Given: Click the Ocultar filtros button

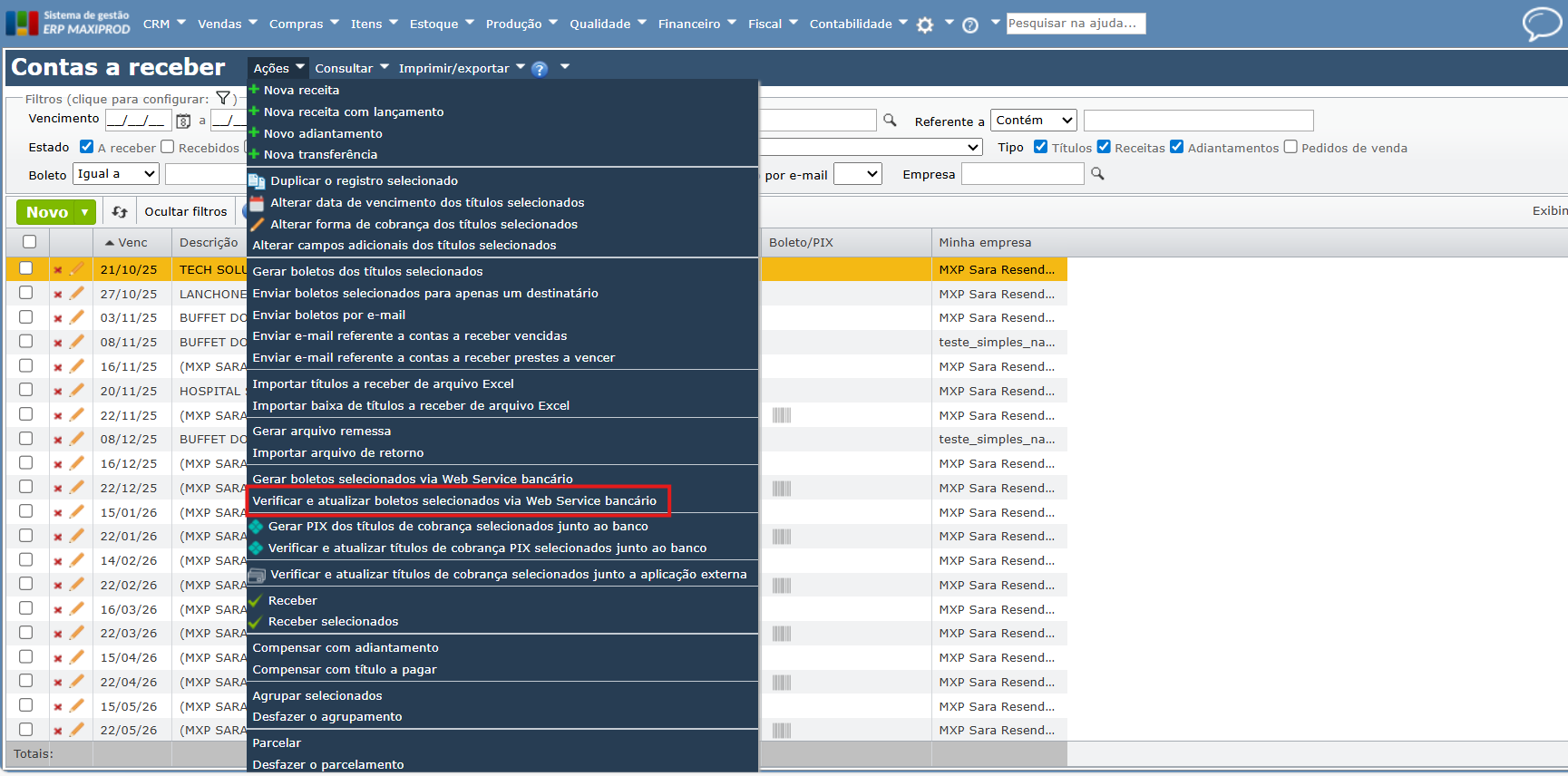Looking at the screenshot, I should (186, 212).
